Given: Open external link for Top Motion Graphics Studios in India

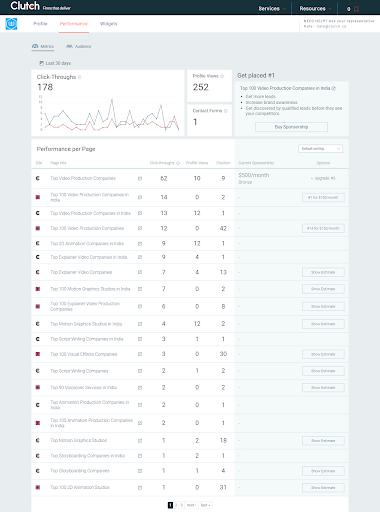Looking at the screenshot, I should [x=140, y=324].
